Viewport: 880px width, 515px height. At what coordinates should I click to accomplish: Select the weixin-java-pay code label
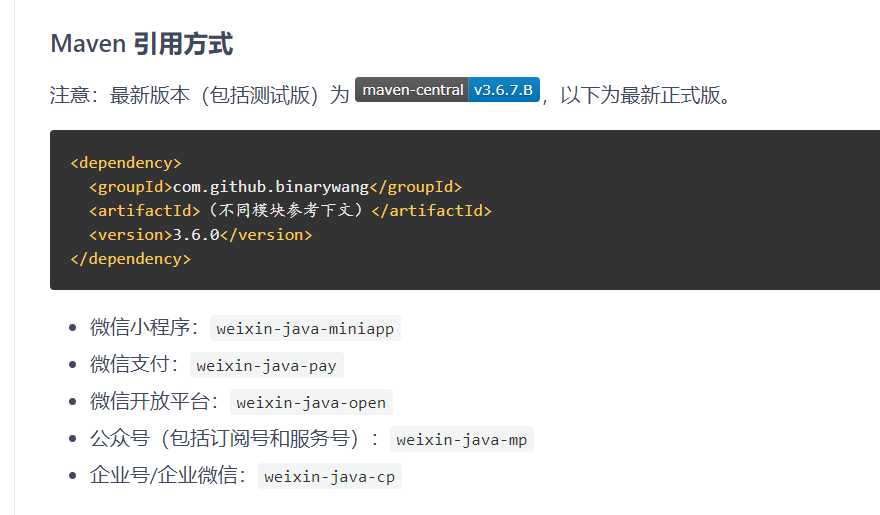tap(267, 365)
